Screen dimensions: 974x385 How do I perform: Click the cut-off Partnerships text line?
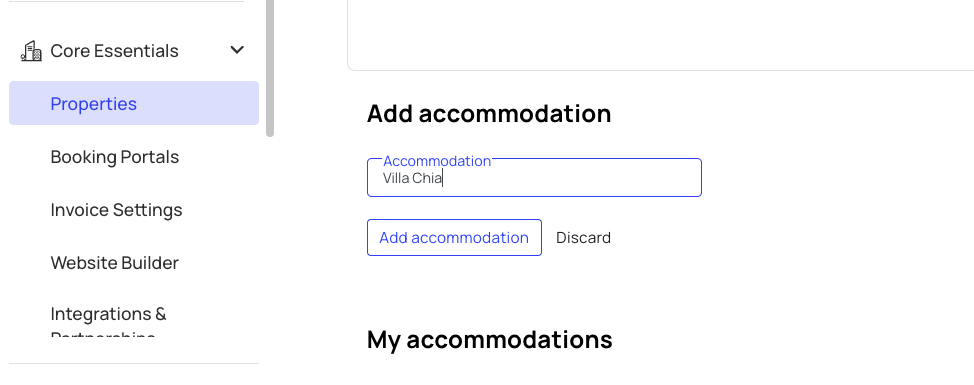[x=102, y=335]
